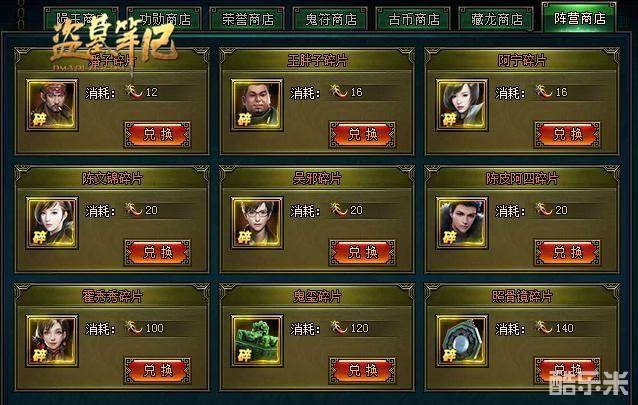The image size is (638, 405).
Task: Click the 陈皮阿四 fragment portrait
Action: 462,223
